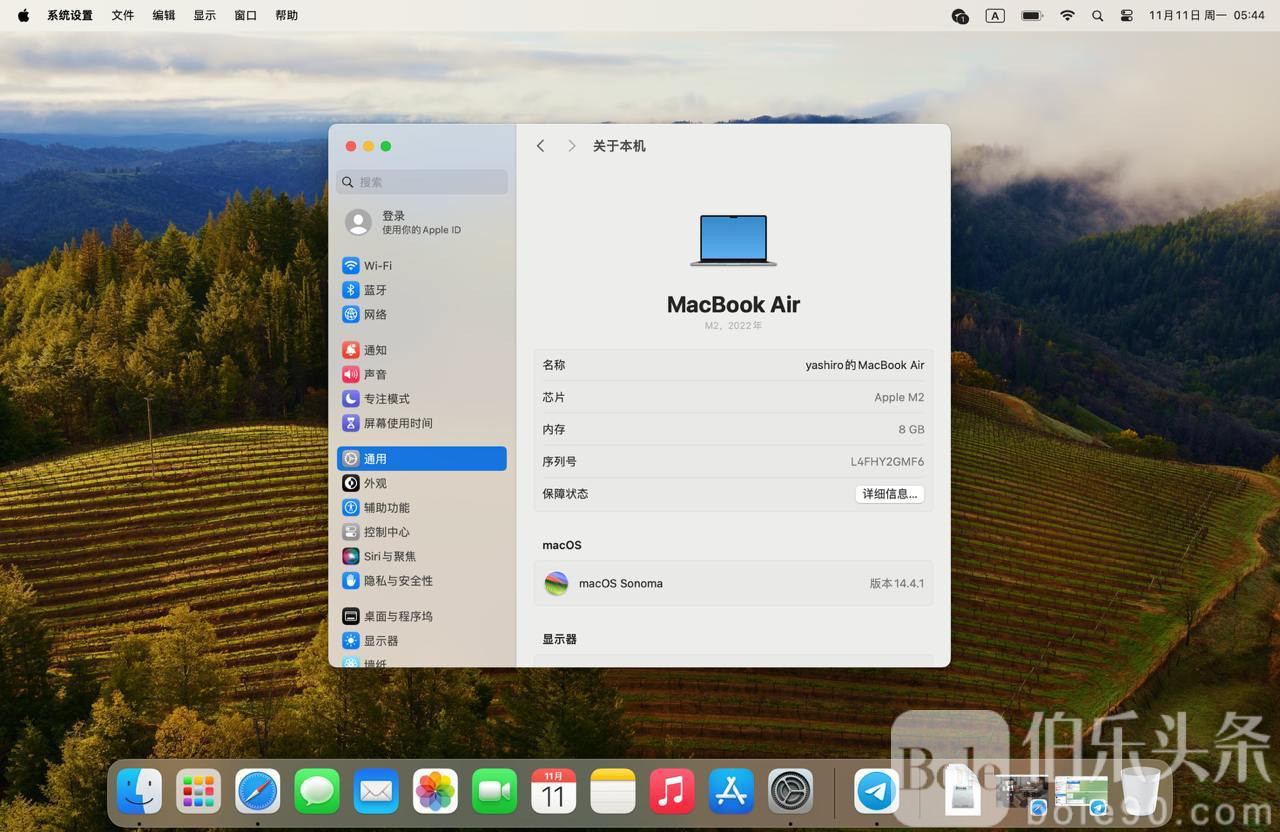Open Screen Time (屏幕使用时间) settings
1280x832 pixels.
397,423
